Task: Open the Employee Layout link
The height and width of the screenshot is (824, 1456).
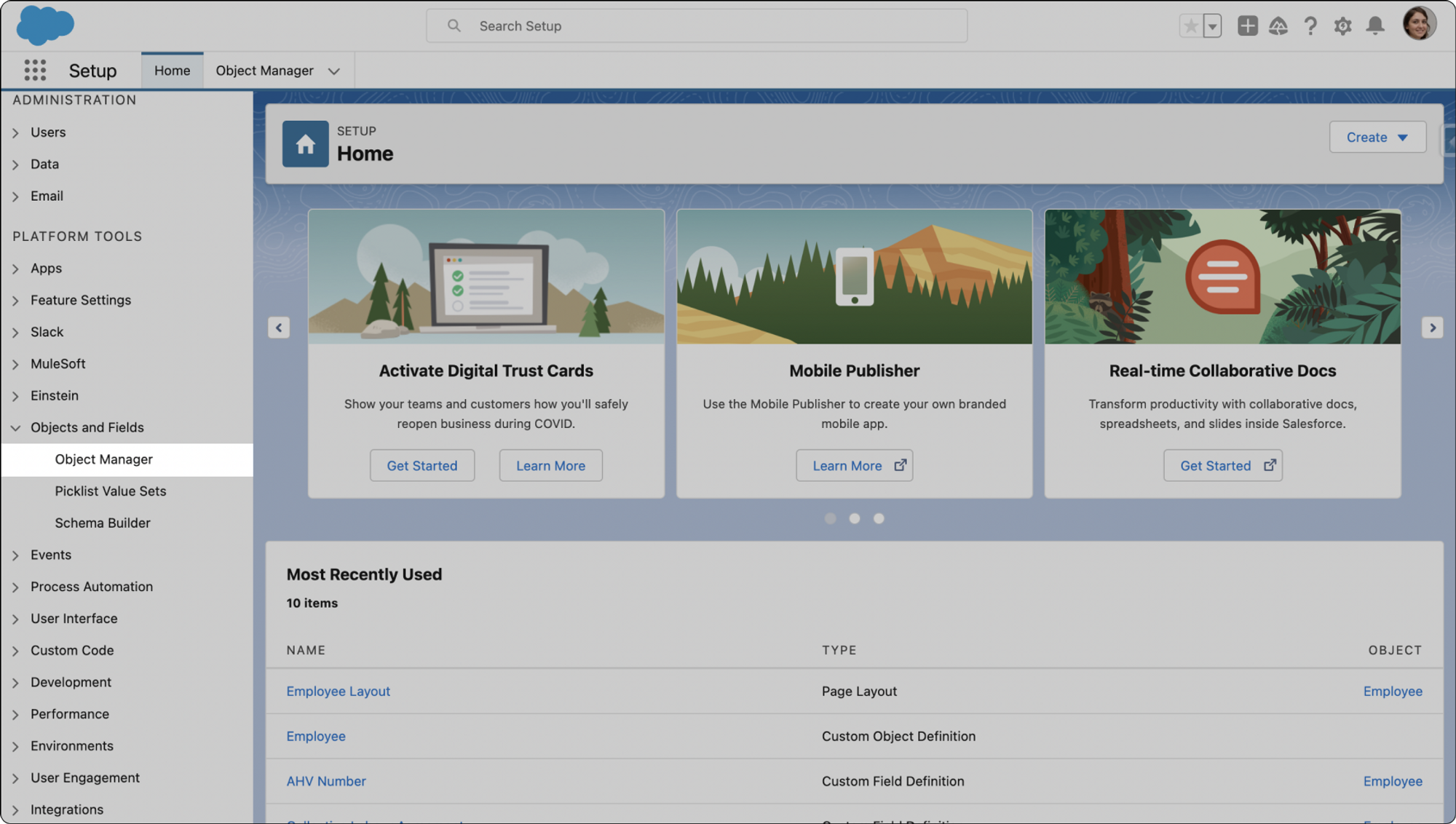Action: (x=338, y=691)
